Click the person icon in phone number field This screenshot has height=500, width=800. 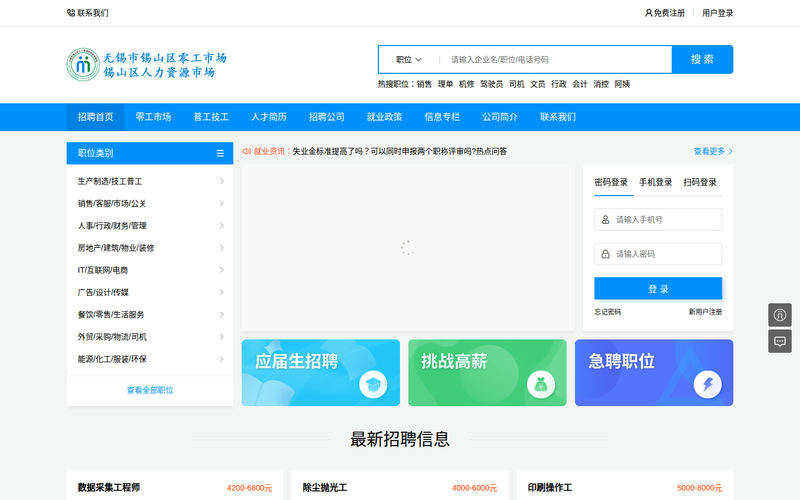tap(605, 219)
